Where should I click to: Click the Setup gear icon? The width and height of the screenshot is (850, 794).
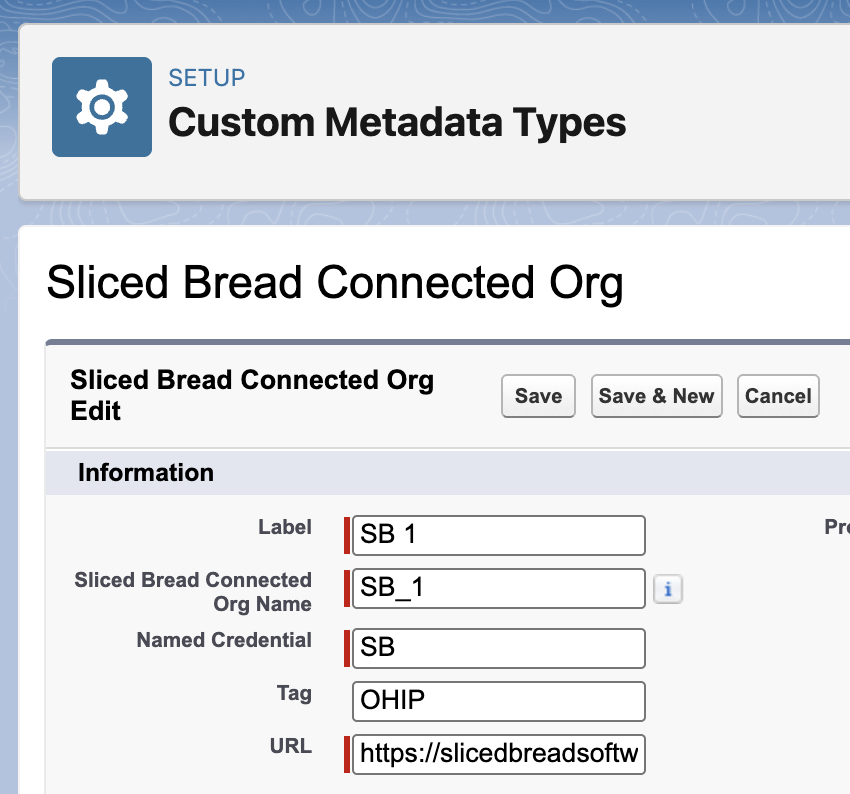coord(102,107)
